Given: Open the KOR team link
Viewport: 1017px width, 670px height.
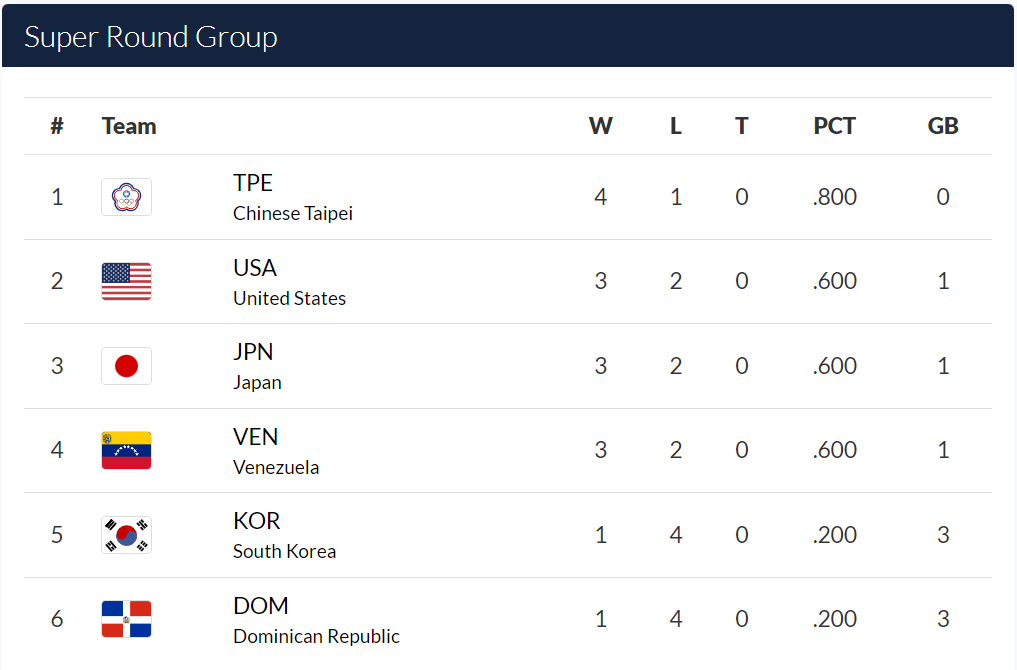Looking at the screenshot, I should 257,521.
